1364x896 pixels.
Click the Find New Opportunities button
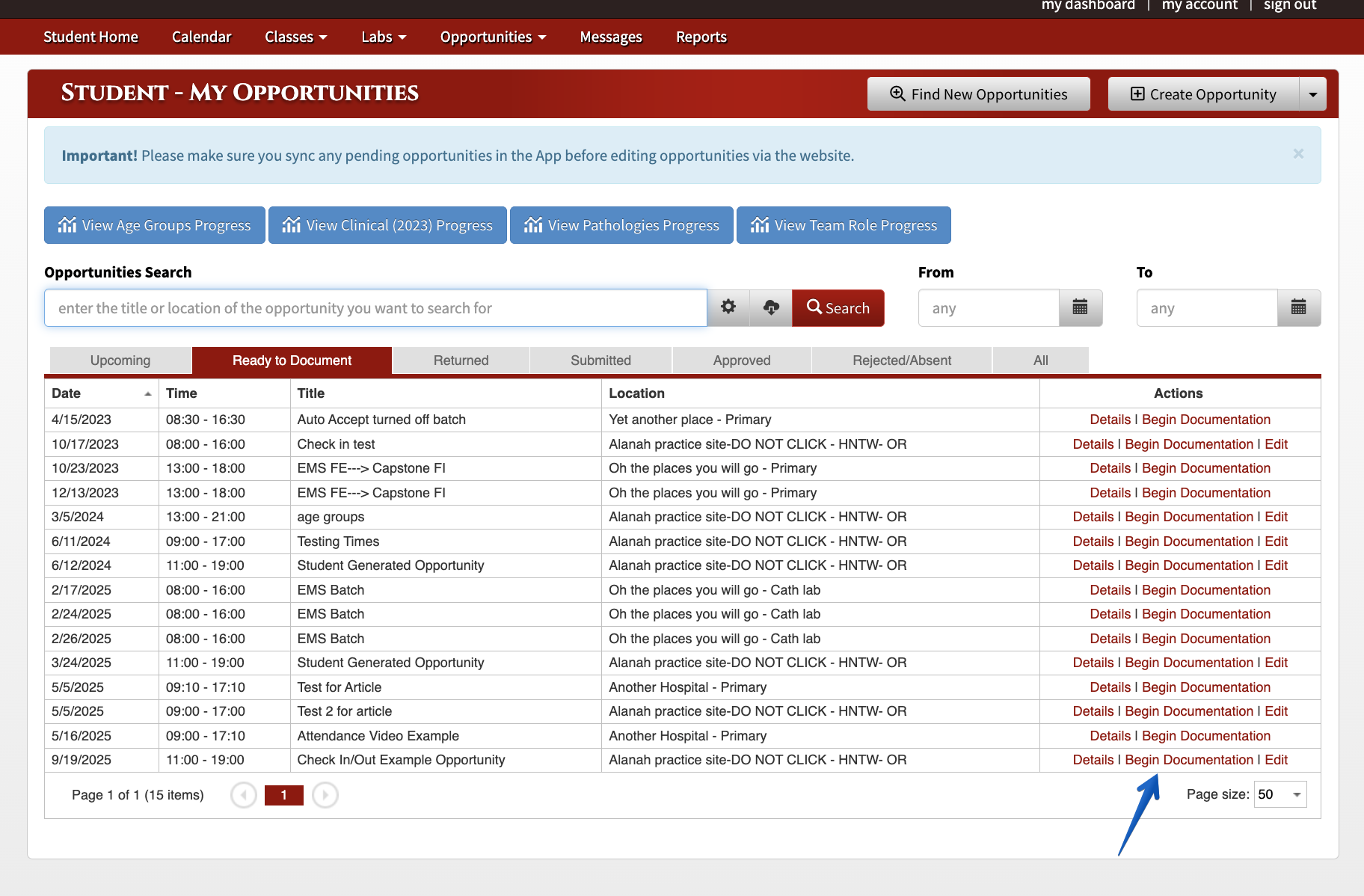point(978,93)
